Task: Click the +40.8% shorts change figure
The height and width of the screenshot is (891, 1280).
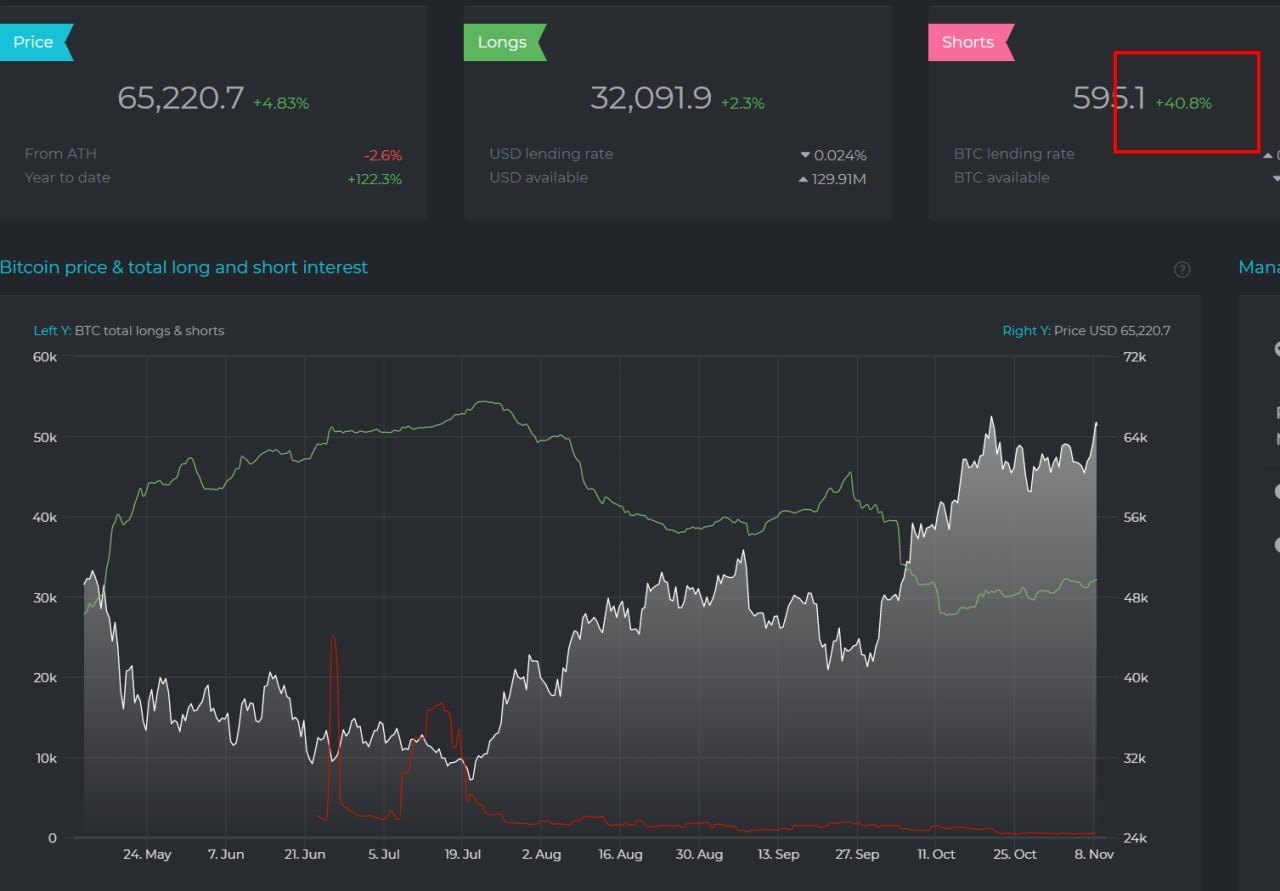Action: (x=1184, y=103)
